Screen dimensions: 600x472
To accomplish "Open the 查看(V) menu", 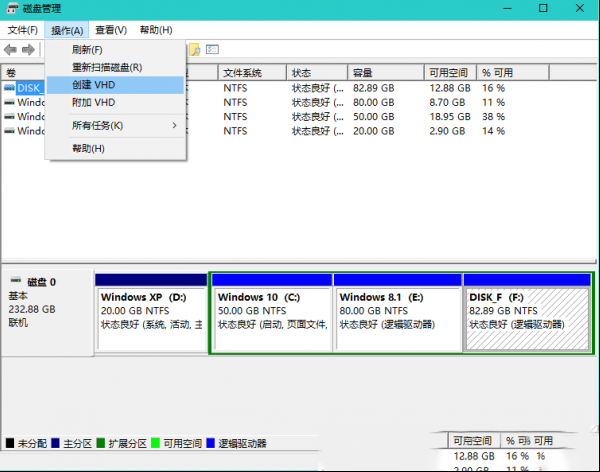I will point(111,30).
